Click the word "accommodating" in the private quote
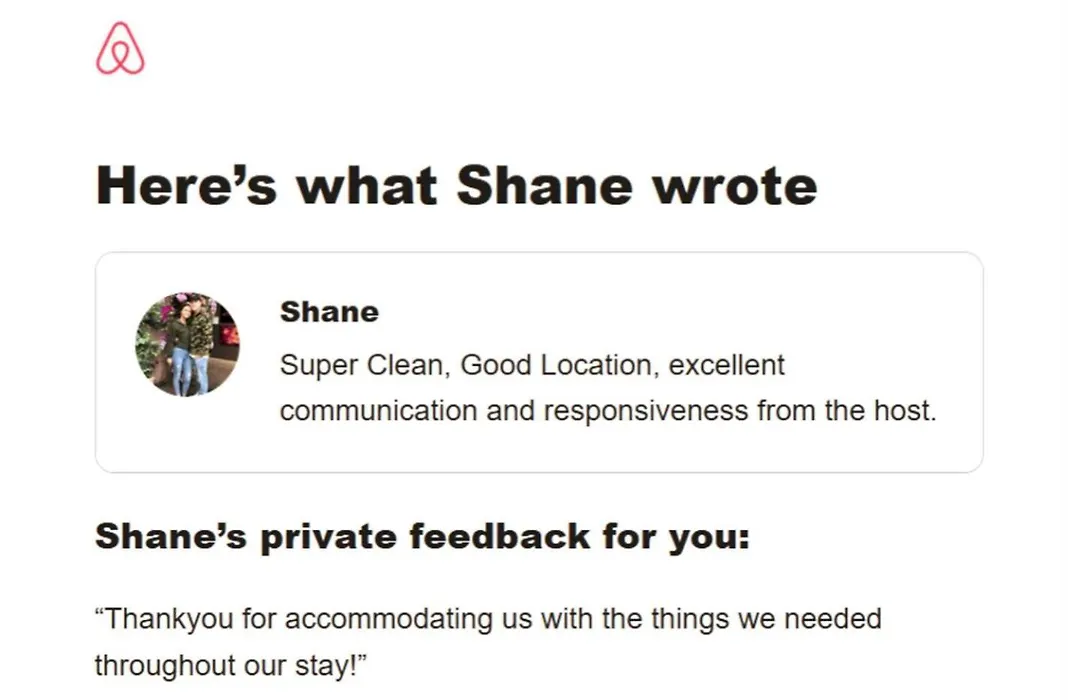The image size is (1080, 700). tap(408, 619)
